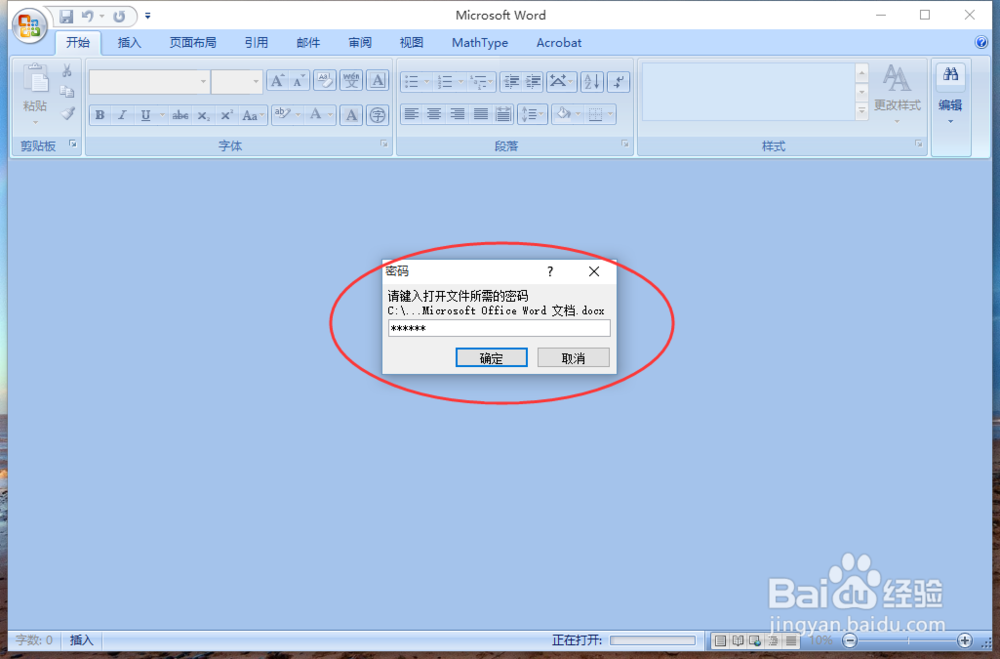Click the Multilevel List icon
1000x659 pixels.
(x=478, y=81)
